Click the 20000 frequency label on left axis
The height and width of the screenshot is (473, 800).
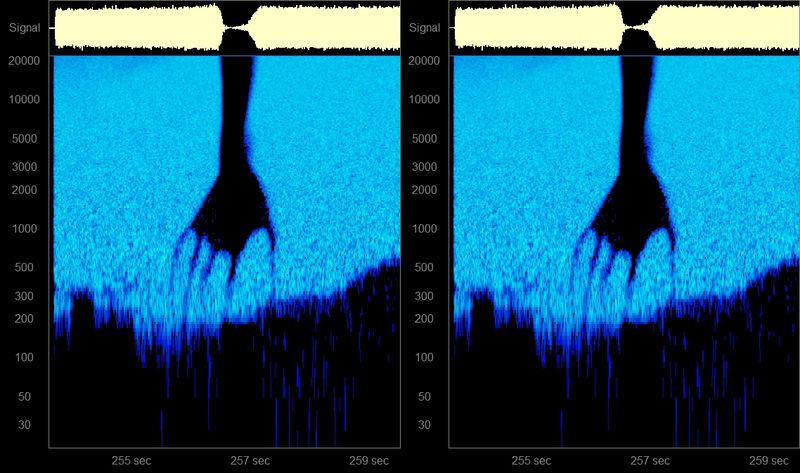coord(24,61)
